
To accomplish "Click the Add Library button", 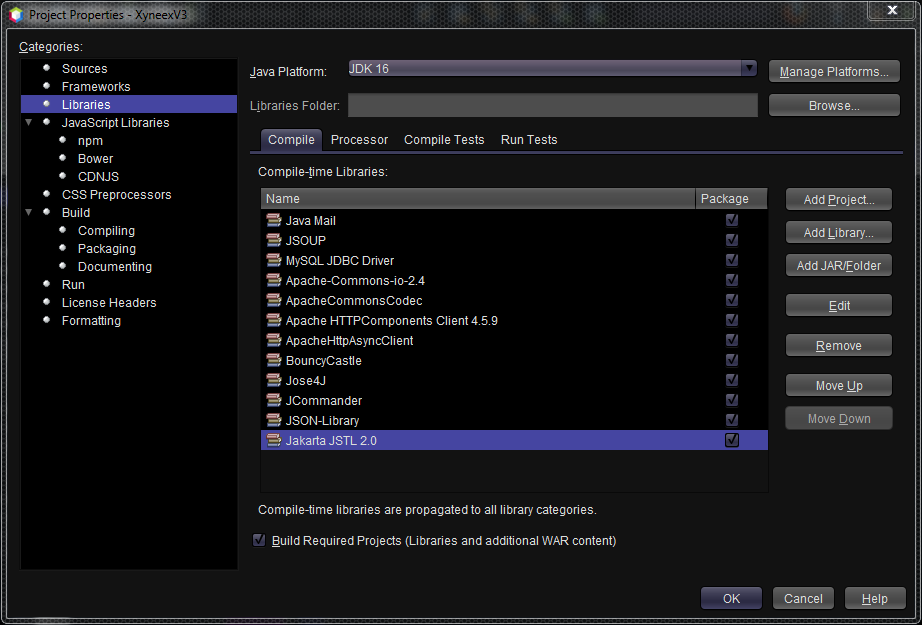I will (839, 232).
